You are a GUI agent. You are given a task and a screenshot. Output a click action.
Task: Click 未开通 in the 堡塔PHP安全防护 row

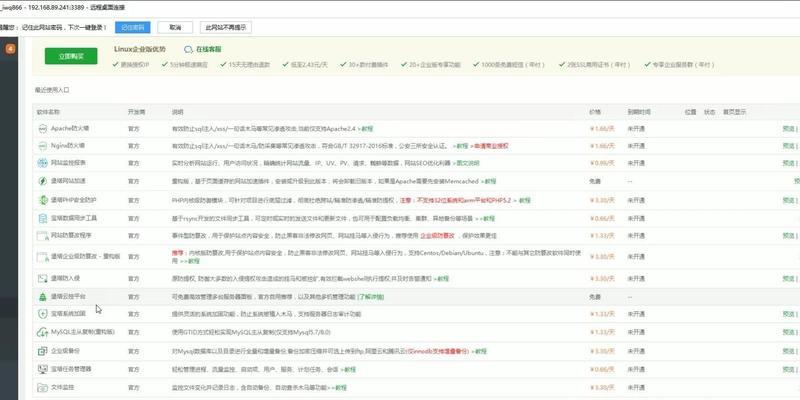click(x=636, y=200)
